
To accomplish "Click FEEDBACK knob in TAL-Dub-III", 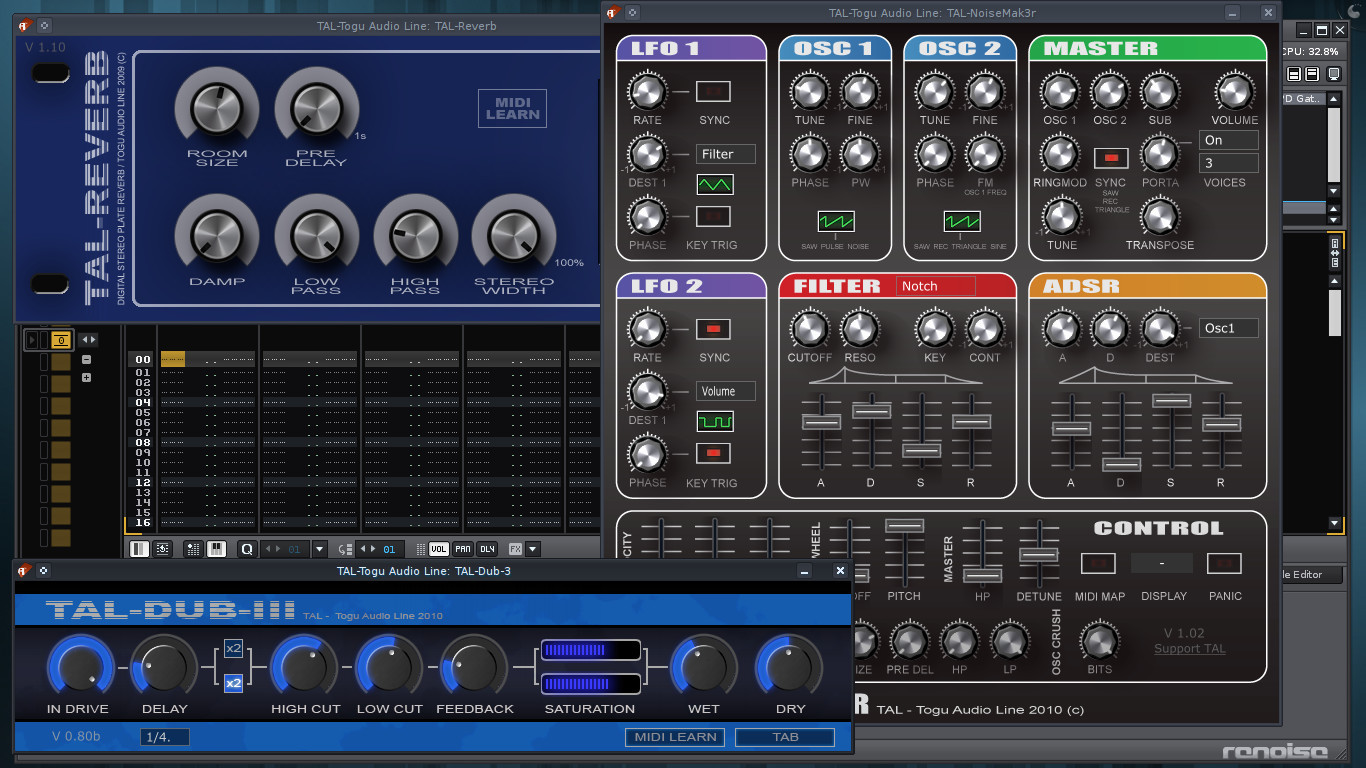I will 474,668.
